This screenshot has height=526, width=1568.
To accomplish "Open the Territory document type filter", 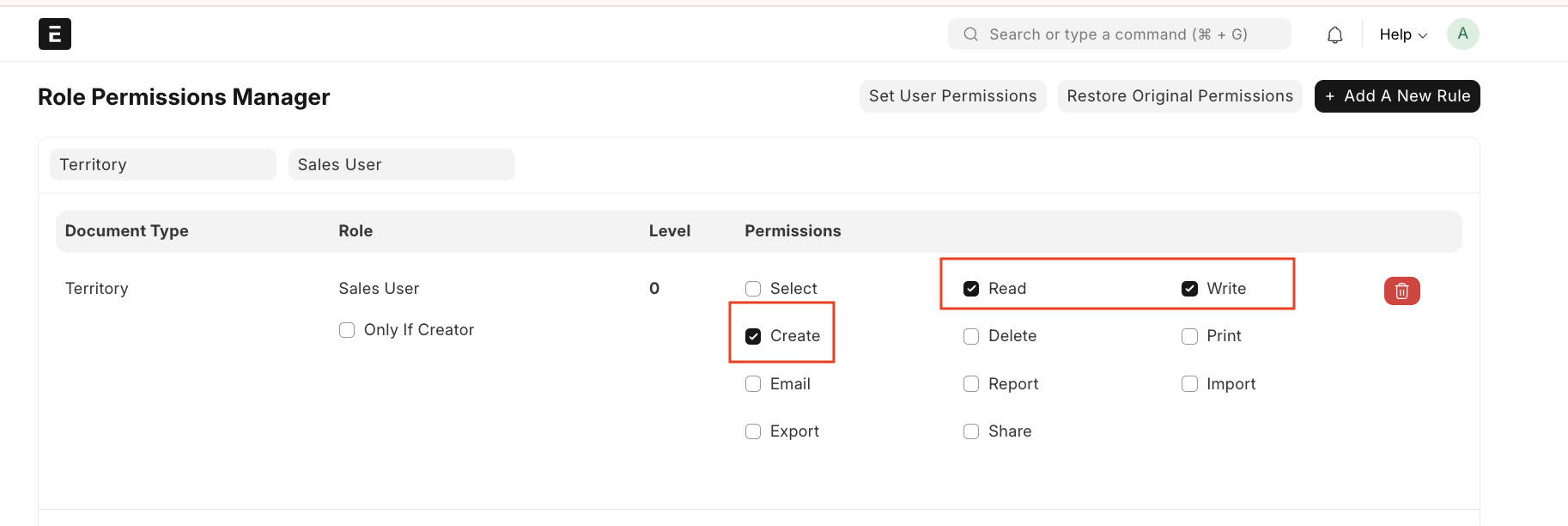I will [163, 165].
